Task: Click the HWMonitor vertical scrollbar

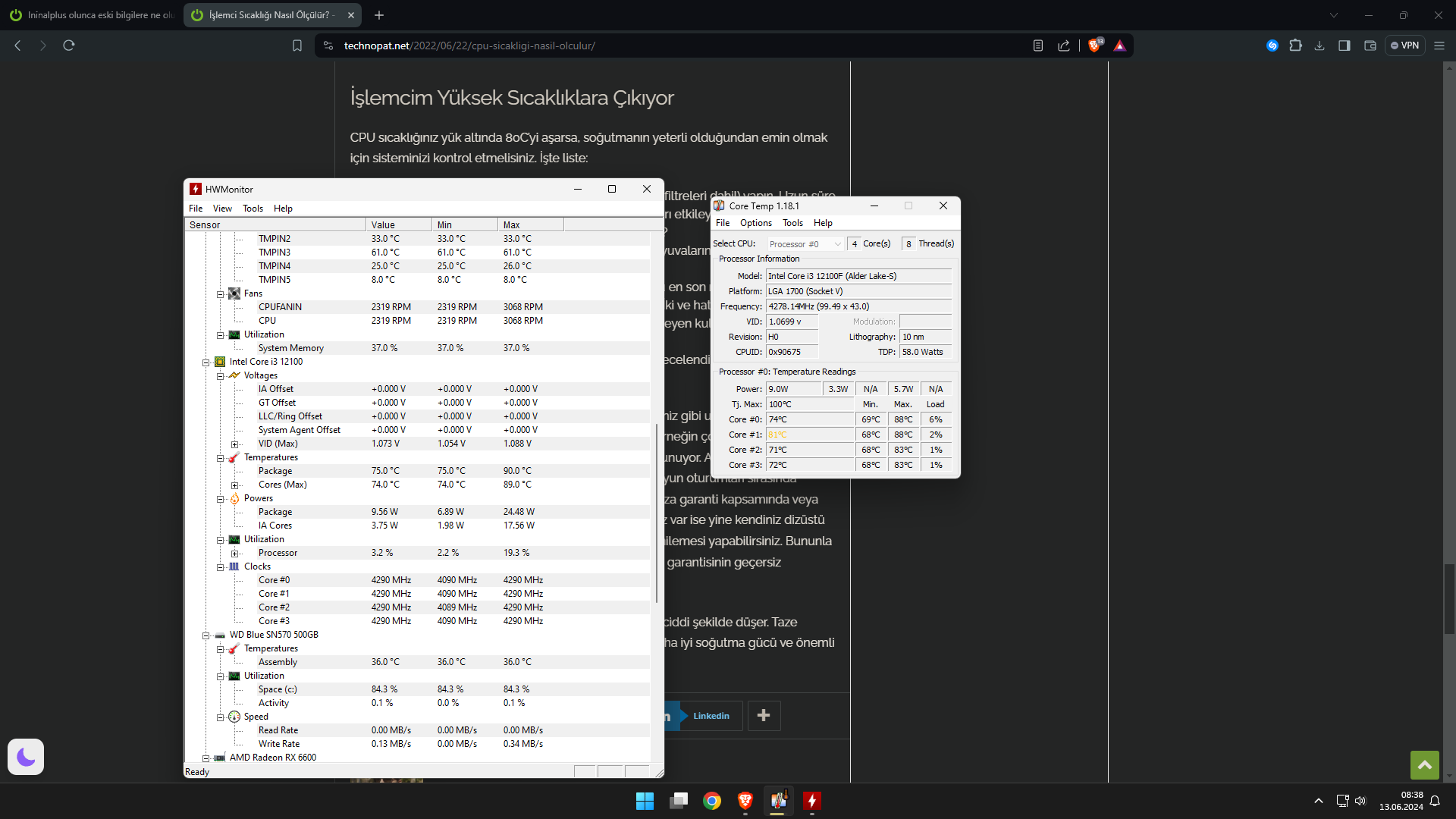Action: [x=656, y=513]
